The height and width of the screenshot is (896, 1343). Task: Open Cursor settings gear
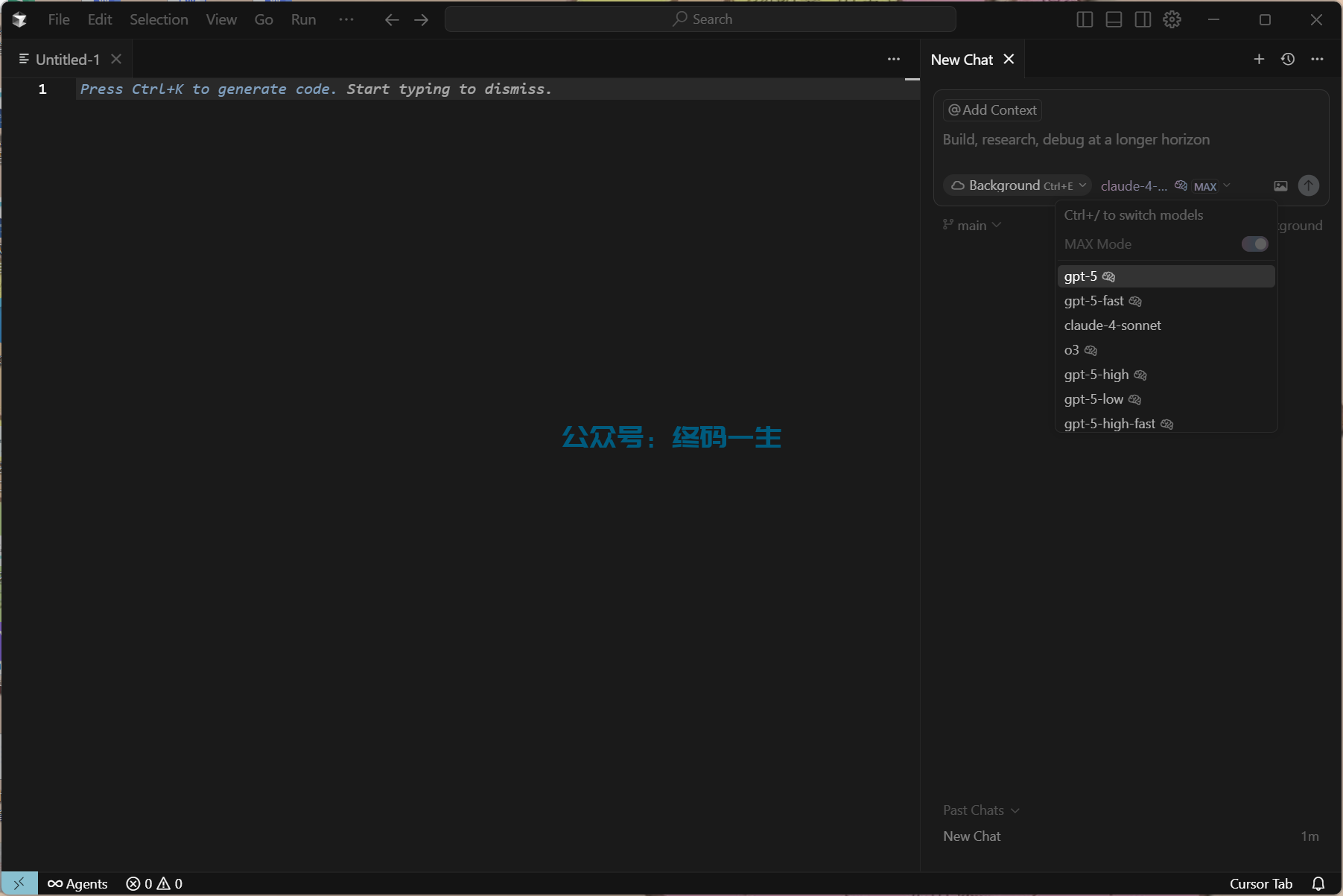[x=1172, y=20]
